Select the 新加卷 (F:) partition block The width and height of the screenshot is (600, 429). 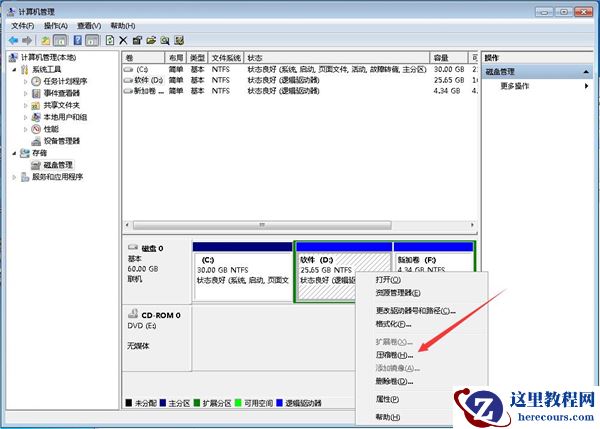coord(434,257)
